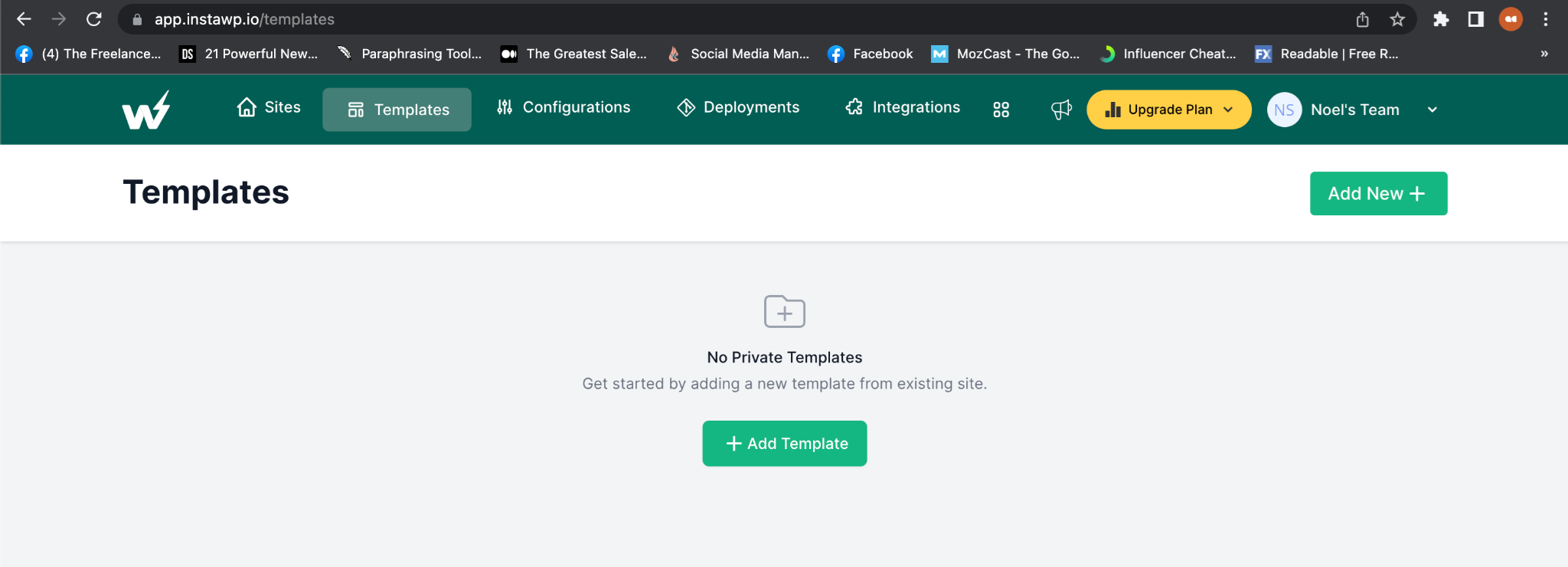The width and height of the screenshot is (1568, 567).
Task: Go to the Deployments section
Action: [738, 108]
